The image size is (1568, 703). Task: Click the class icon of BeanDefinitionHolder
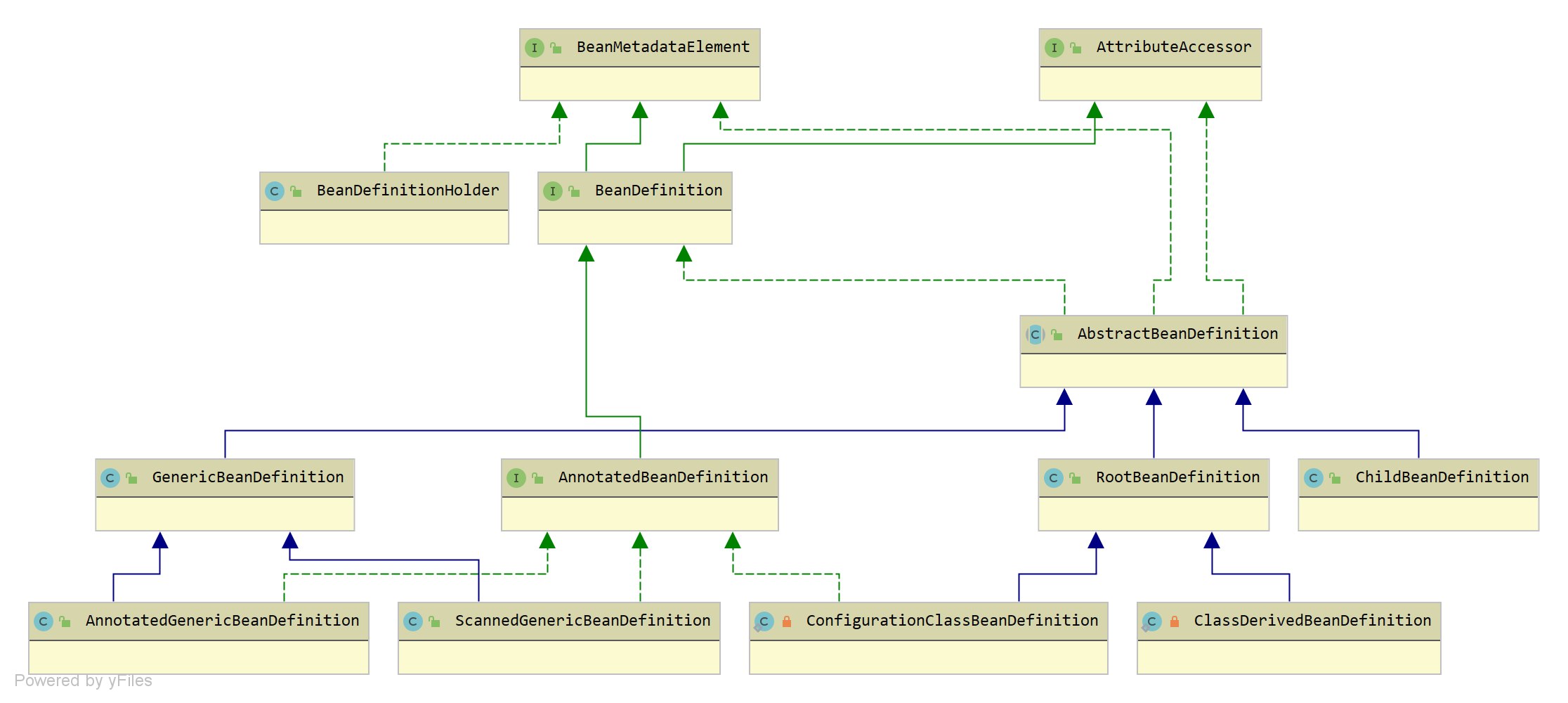[275, 191]
